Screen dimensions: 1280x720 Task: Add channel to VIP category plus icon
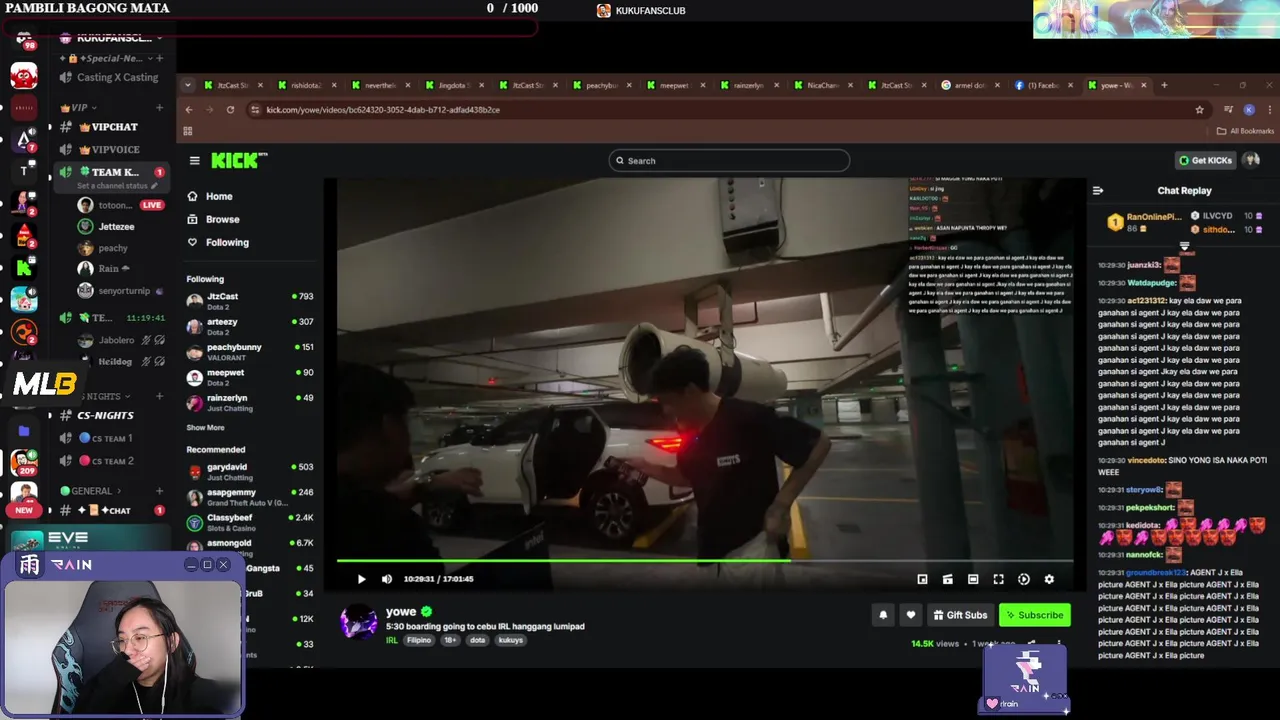pyautogui.click(x=159, y=107)
